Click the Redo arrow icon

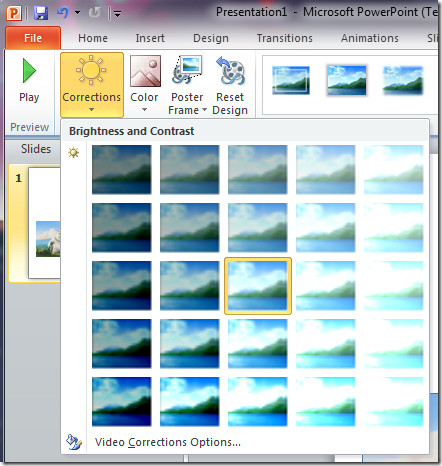(x=95, y=13)
